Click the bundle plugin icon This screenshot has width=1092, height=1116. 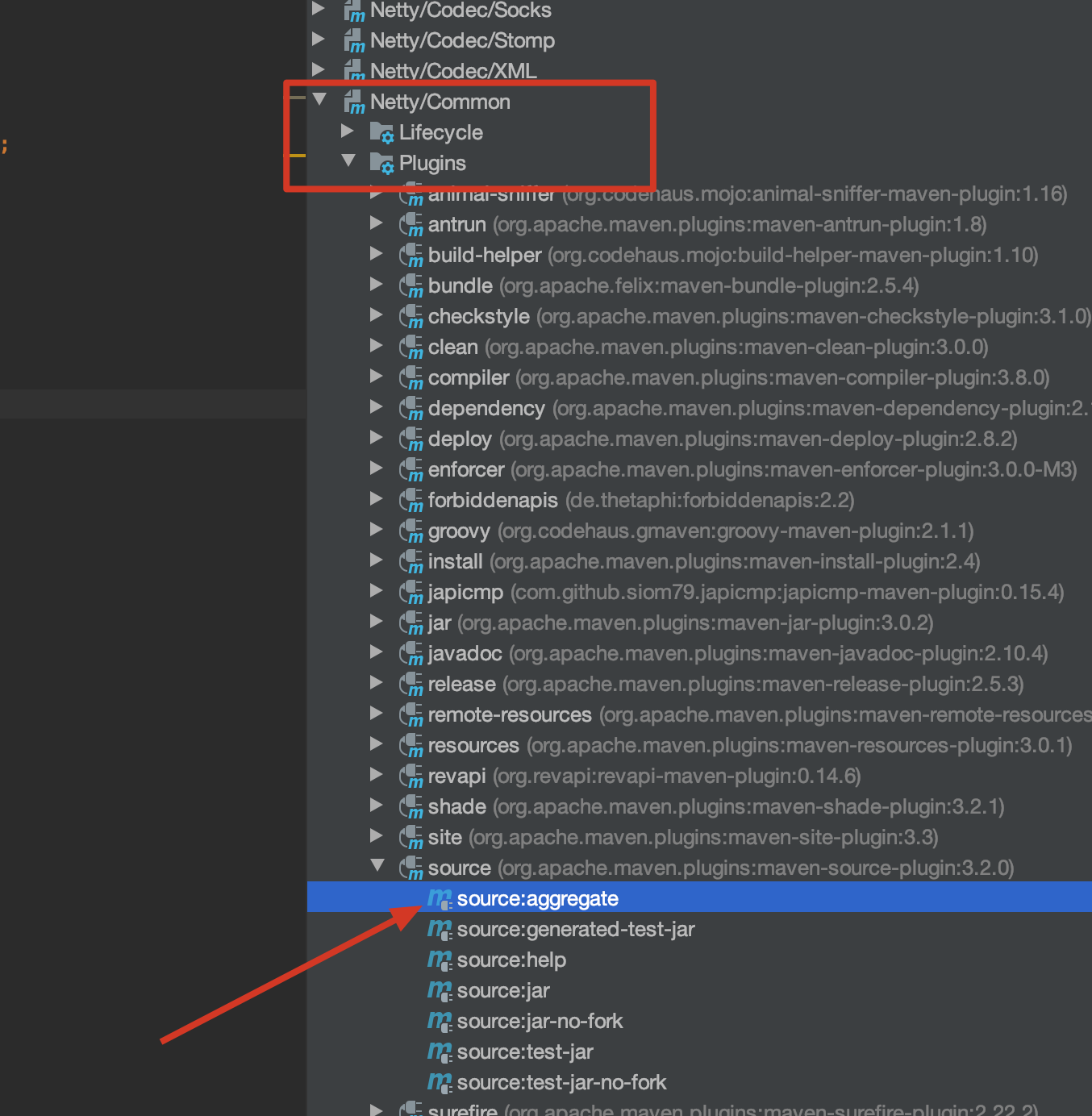(411, 285)
